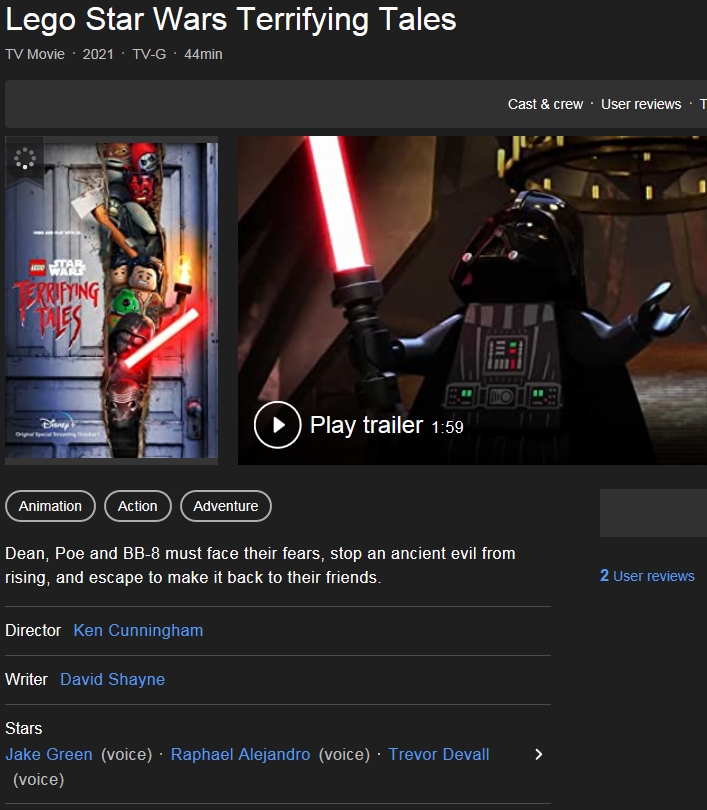View Raphael Alejandro's profile
Viewport: 707px width, 810px height.
point(240,754)
